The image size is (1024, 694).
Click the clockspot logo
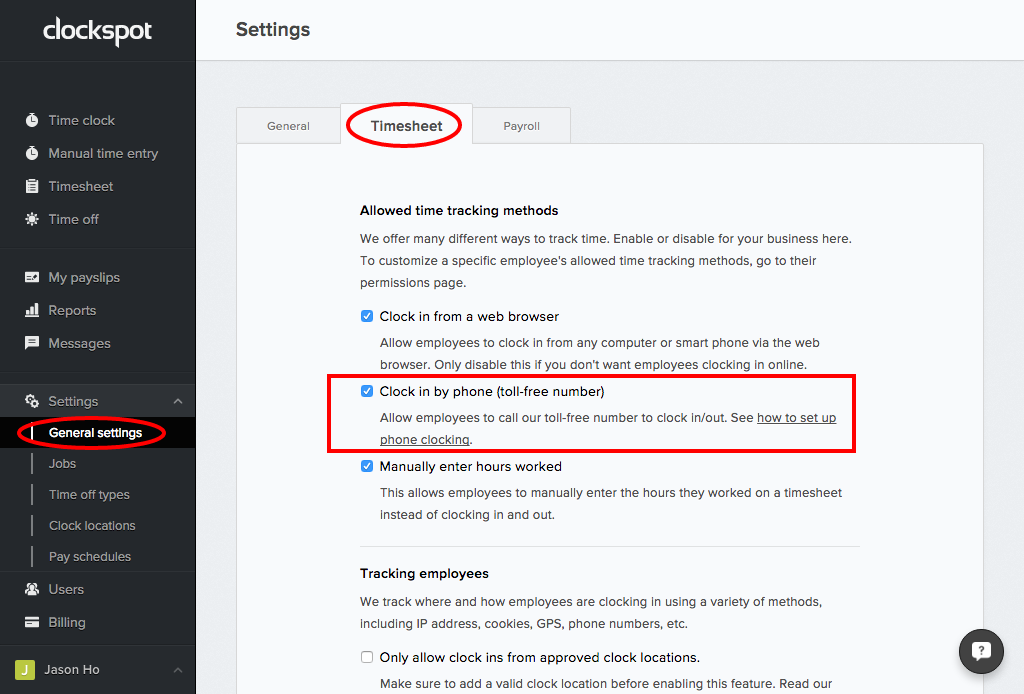[97, 31]
